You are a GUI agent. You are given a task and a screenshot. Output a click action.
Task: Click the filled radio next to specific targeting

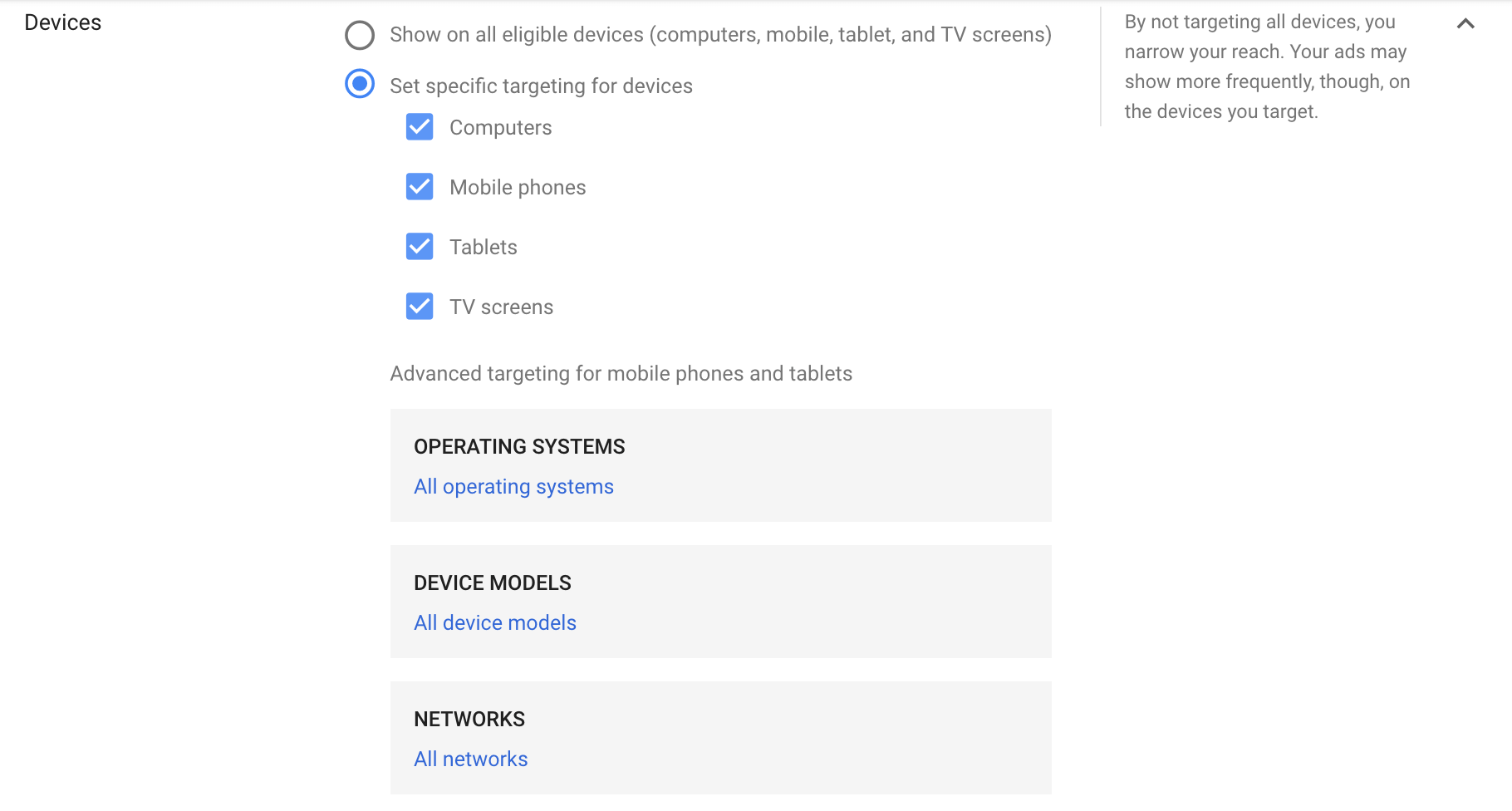[x=359, y=85]
